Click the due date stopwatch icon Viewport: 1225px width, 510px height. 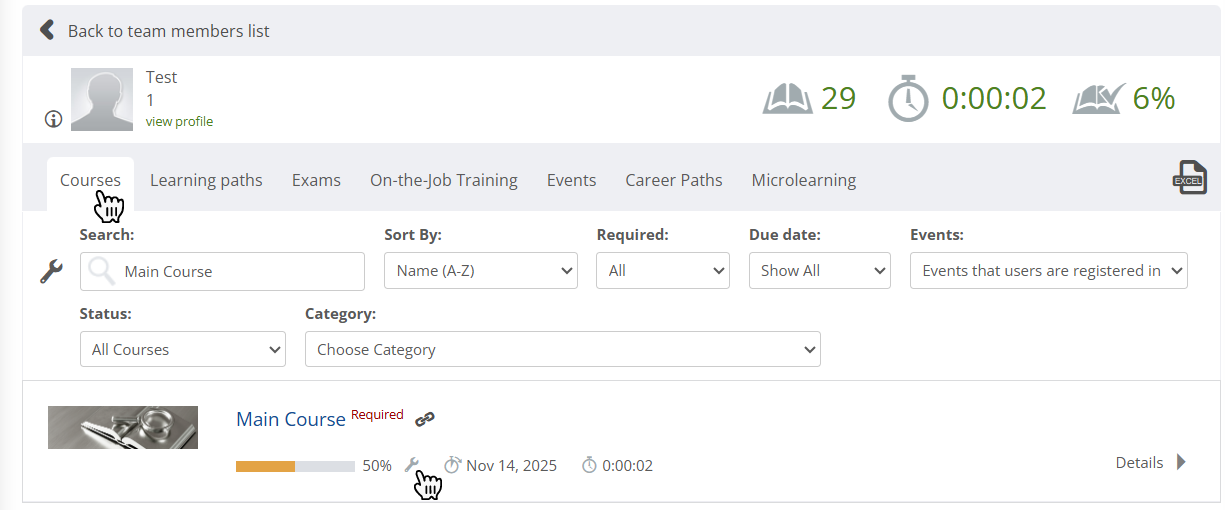click(452, 465)
